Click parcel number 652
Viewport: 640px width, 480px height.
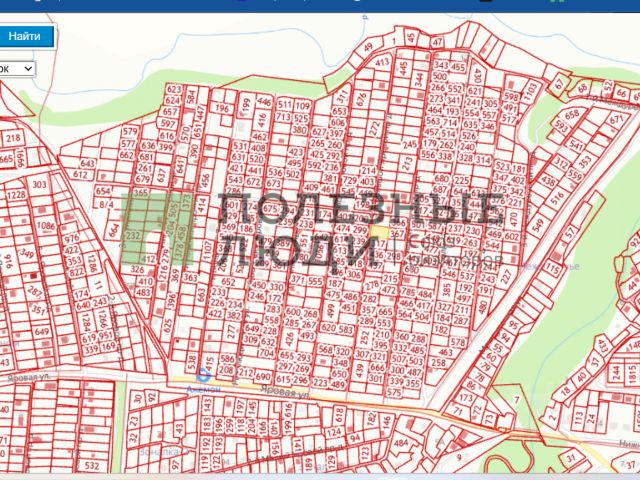(228, 281)
